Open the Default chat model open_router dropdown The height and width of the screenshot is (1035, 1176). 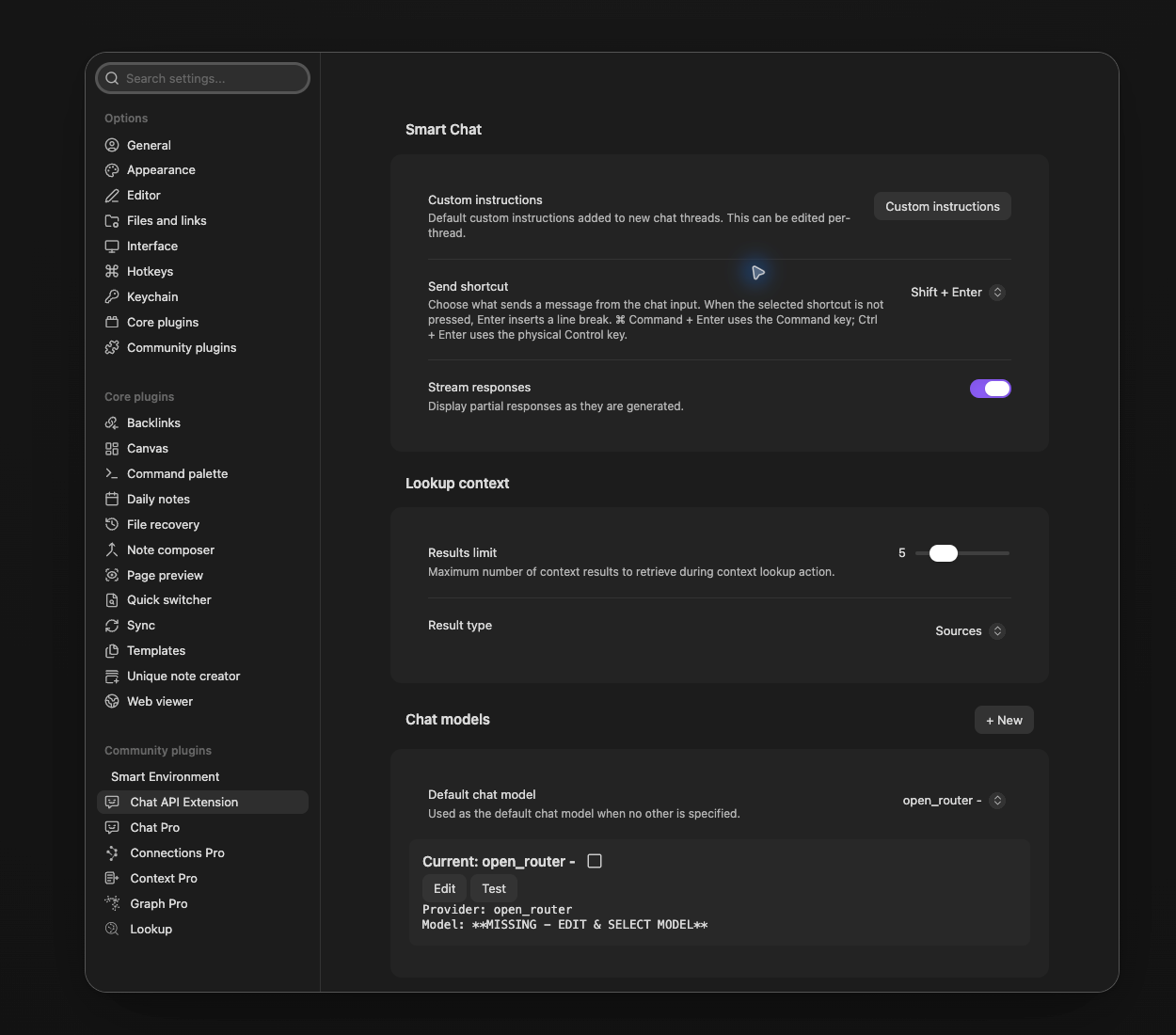(x=954, y=801)
